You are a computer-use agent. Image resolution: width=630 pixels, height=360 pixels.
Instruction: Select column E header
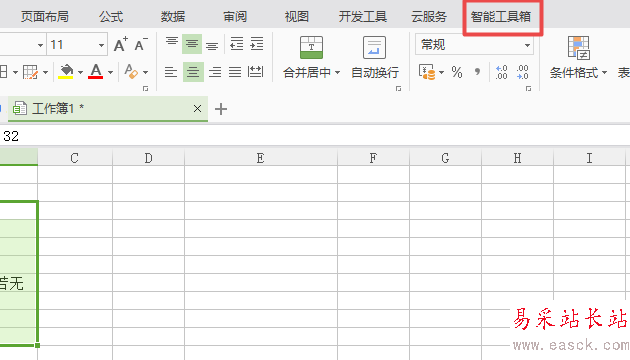(x=260, y=158)
